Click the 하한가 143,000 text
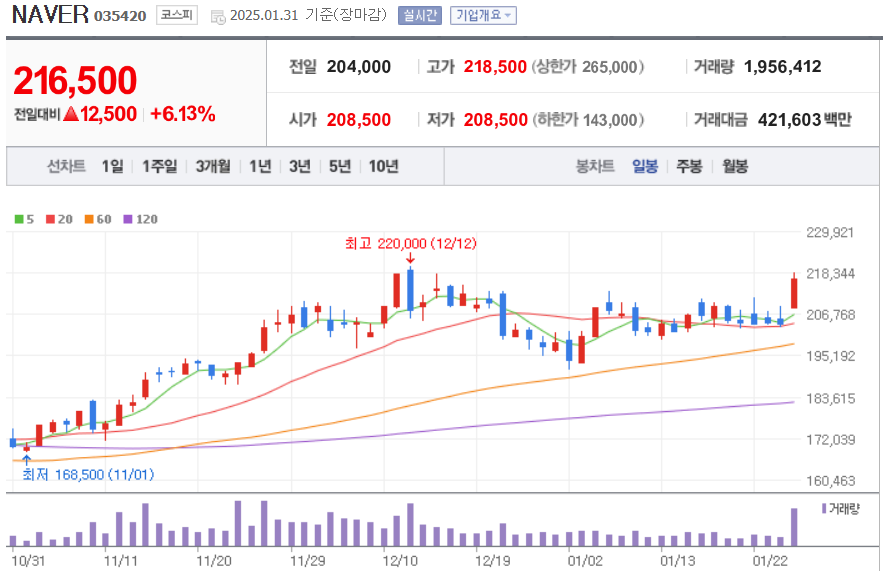Viewport: 883px width, 571px height. (588, 120)
